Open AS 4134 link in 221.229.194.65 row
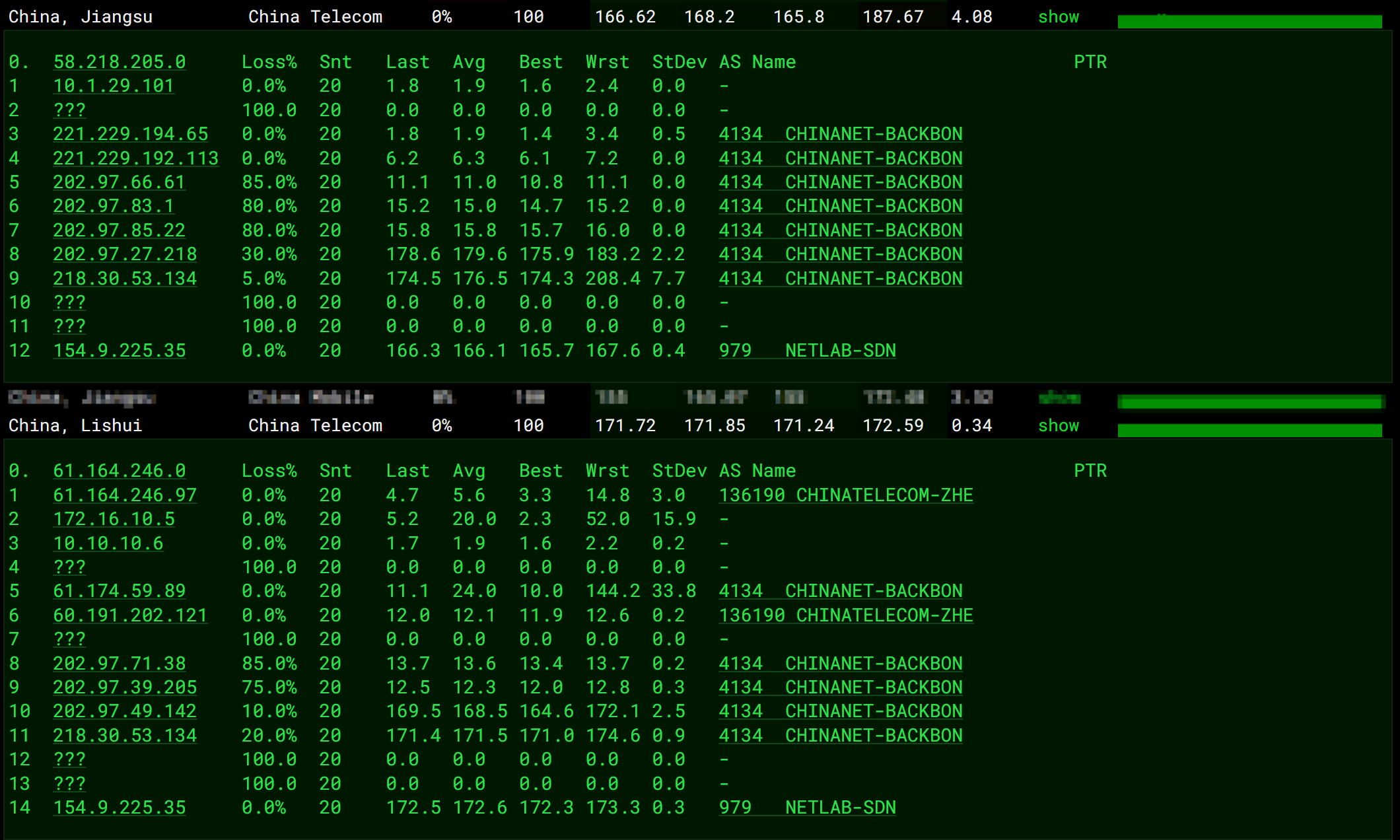 pyautogui.click(x=841, y=134)
